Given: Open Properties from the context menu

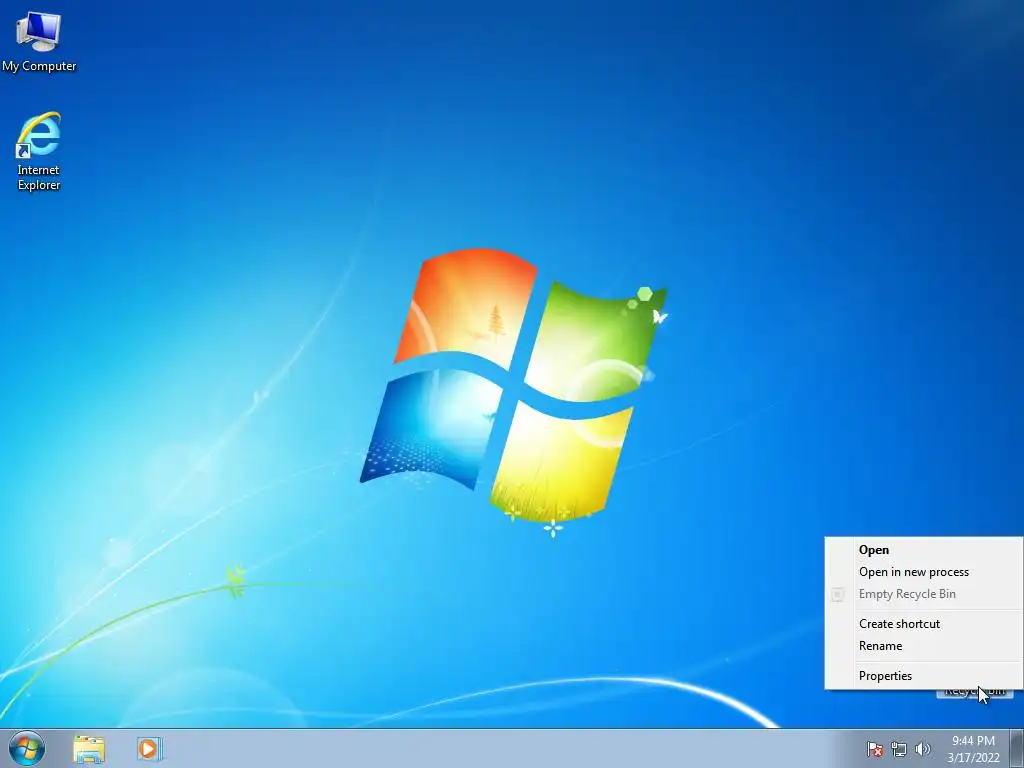Looking at the screenshot, I should 923,676.
